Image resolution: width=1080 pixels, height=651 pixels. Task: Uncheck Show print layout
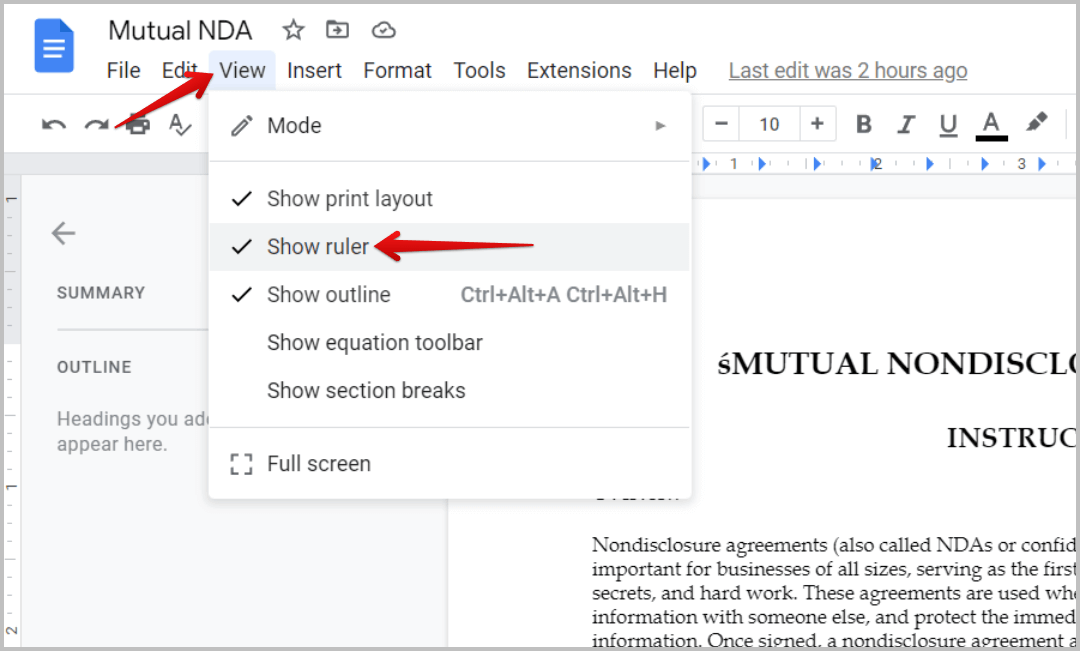[349, 199]
